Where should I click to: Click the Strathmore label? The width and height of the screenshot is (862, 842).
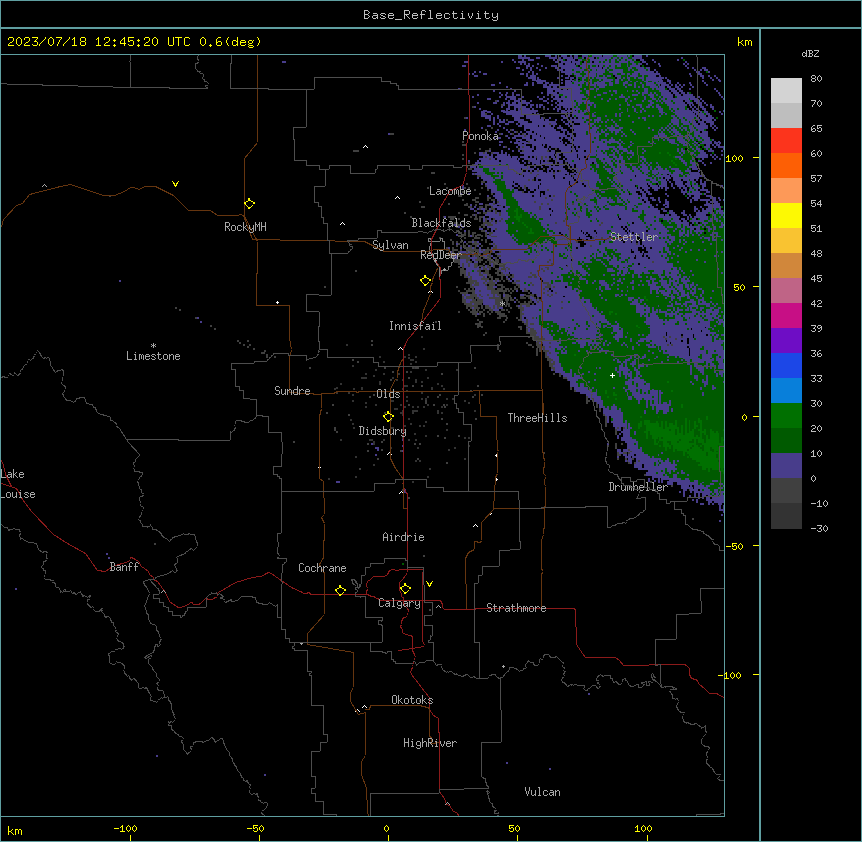pos(516,608)
